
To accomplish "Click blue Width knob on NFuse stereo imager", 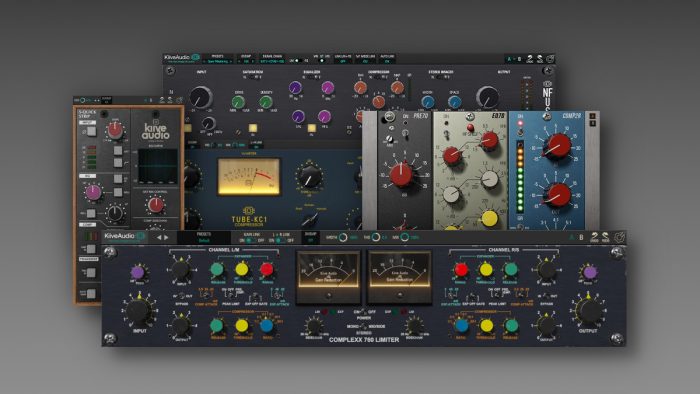I will pos(427,102).
